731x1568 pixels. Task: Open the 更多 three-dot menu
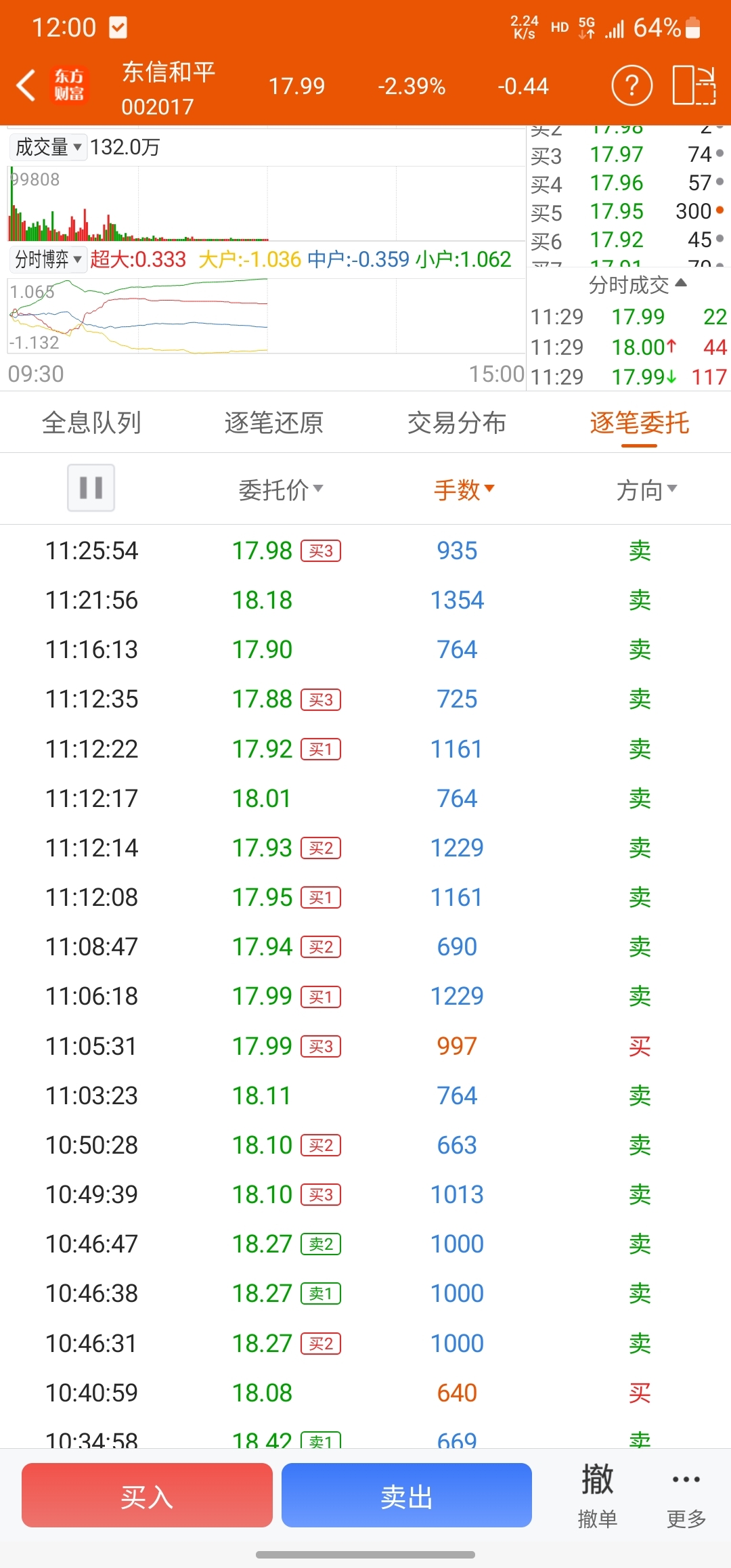(686, 1496)
